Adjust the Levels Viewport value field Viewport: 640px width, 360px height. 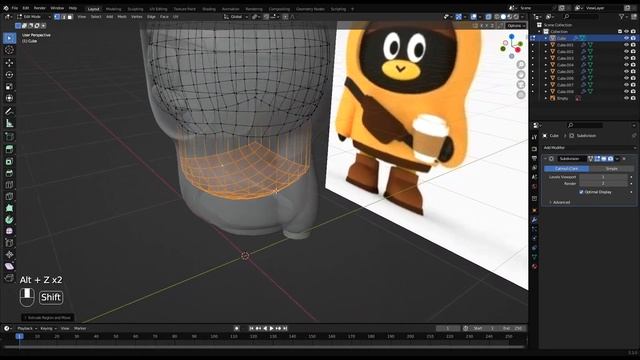(x=603, y=177)
